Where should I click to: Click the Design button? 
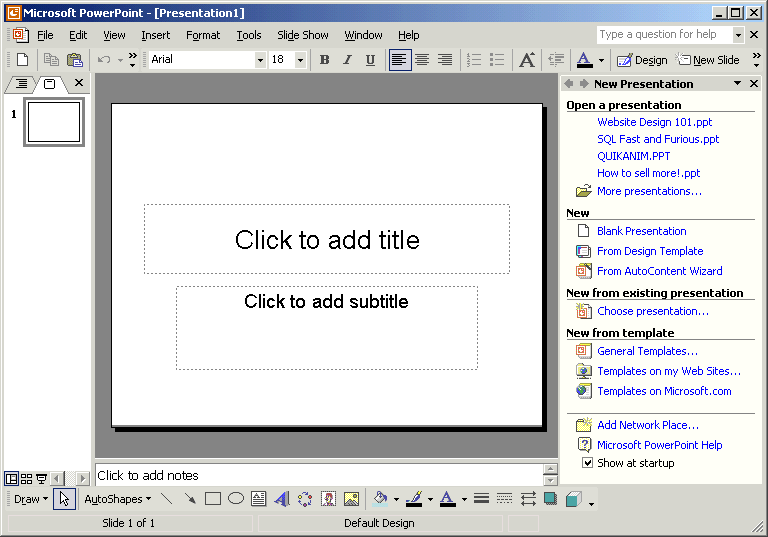642,60
